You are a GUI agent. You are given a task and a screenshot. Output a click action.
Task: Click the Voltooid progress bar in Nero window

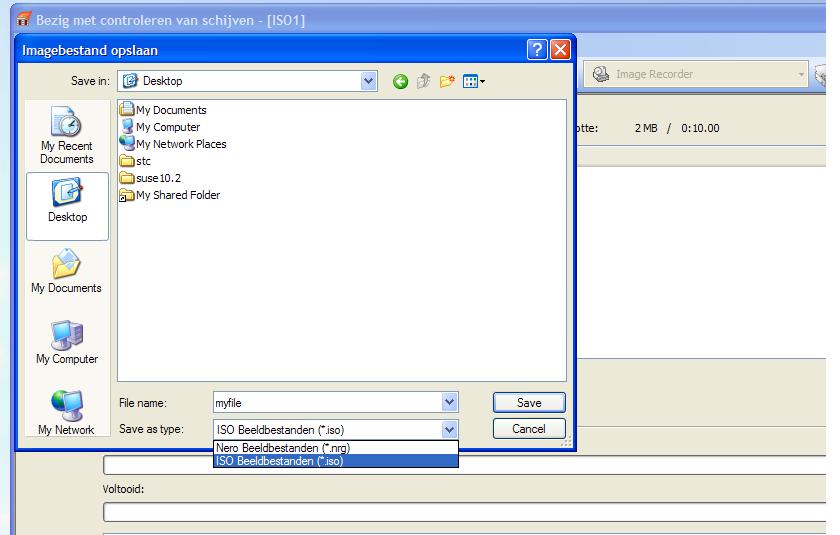coord(464,512)
